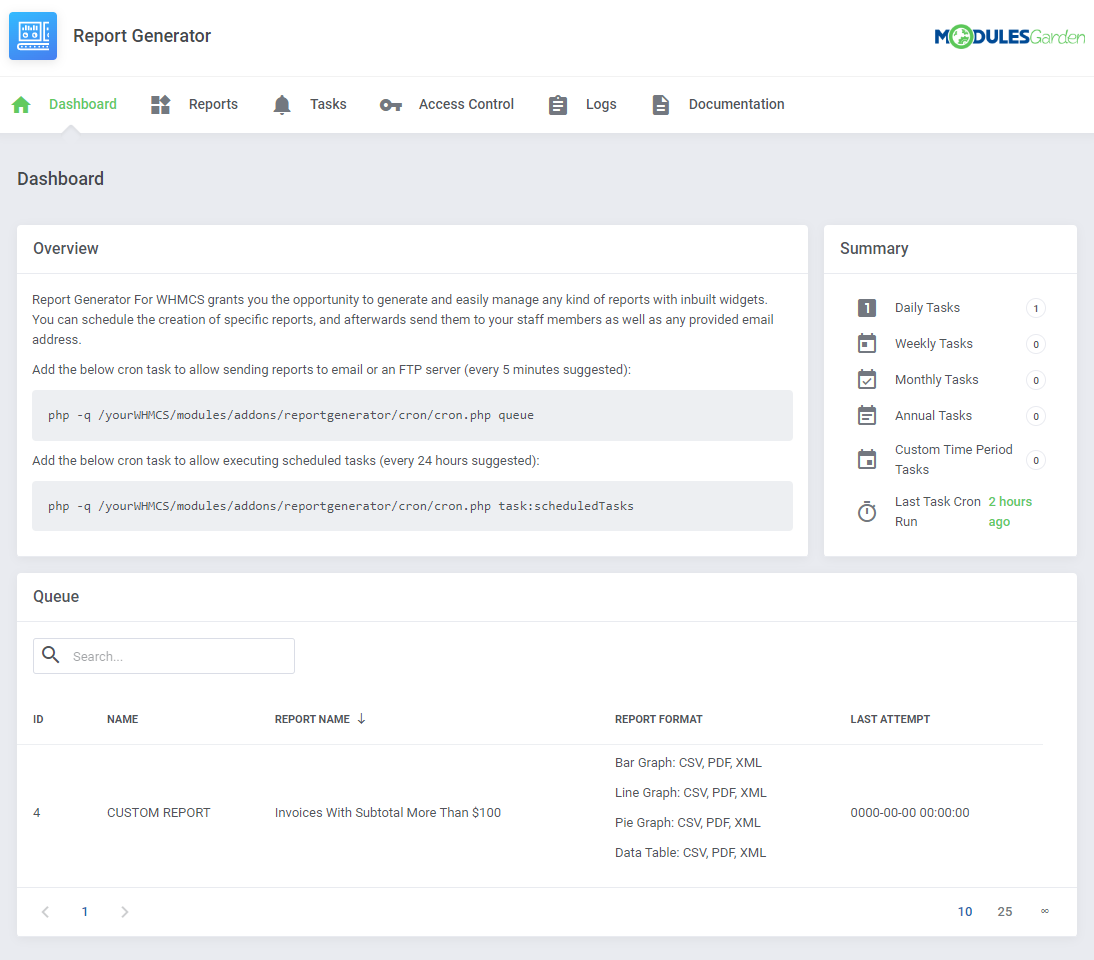Click the Report Generator app logo icon
The image size is (1094, 960).
(x=33, y=36)
